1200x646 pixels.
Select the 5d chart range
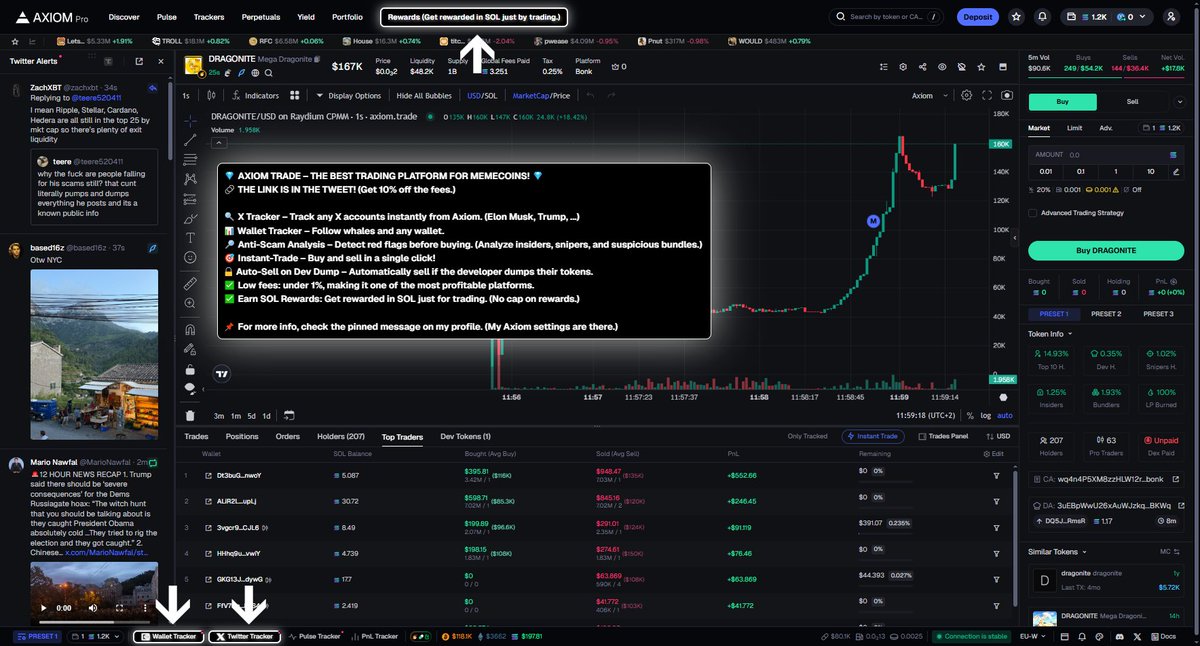pyautogui.click(x=251, y=415)
